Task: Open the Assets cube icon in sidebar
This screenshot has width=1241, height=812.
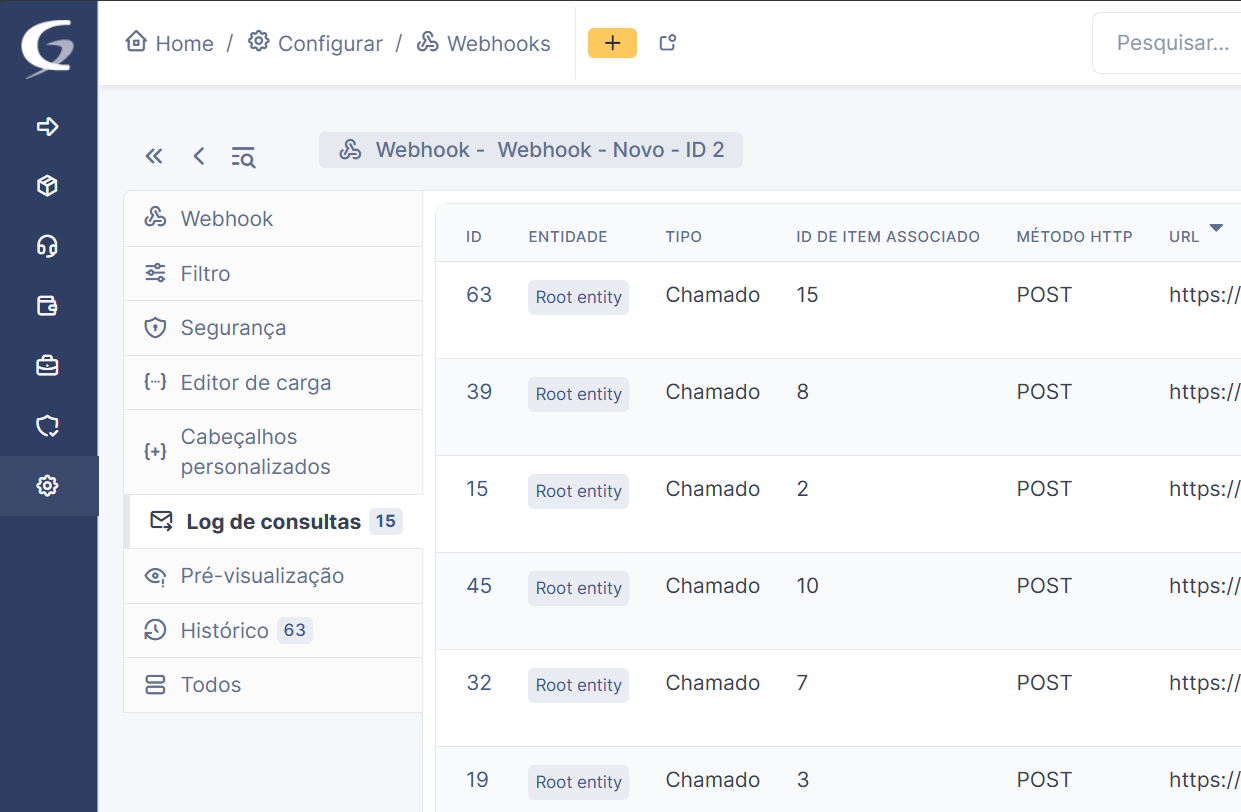Action: point(47,186)
